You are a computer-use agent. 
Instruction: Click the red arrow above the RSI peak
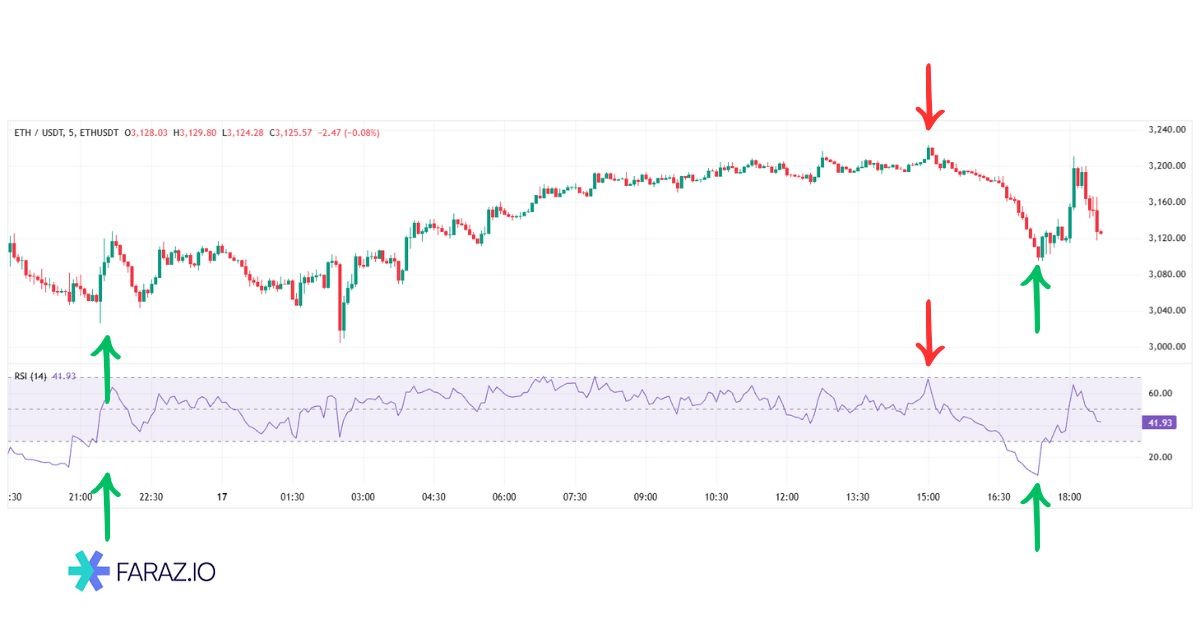point(930,332)
